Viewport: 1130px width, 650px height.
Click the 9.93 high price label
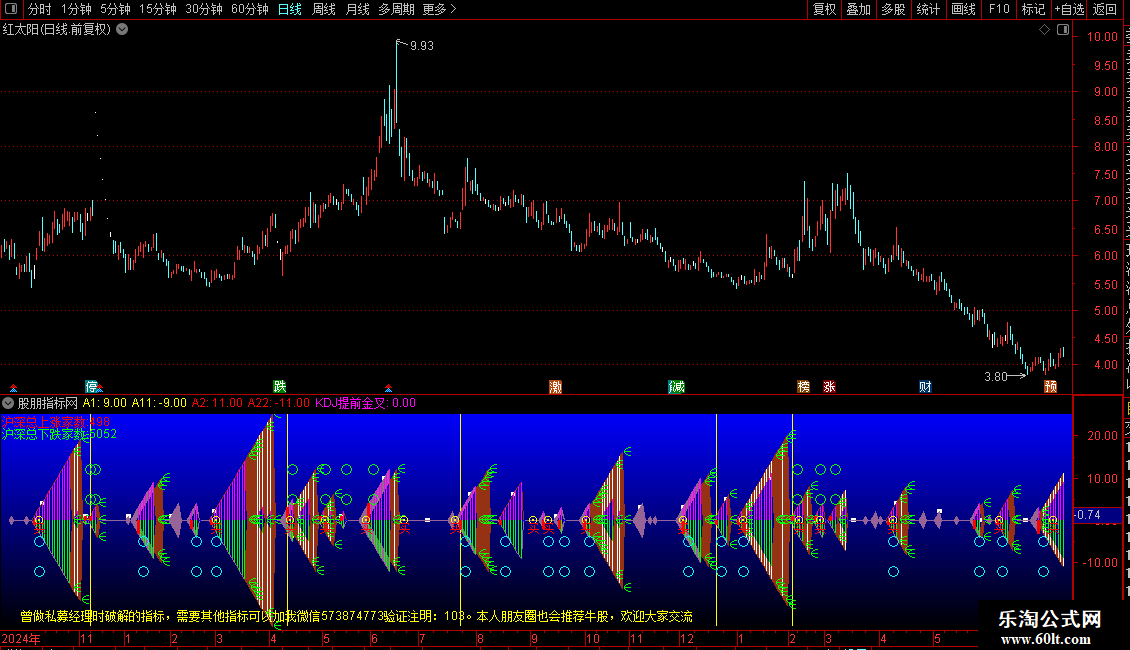(x=422, y=46)
